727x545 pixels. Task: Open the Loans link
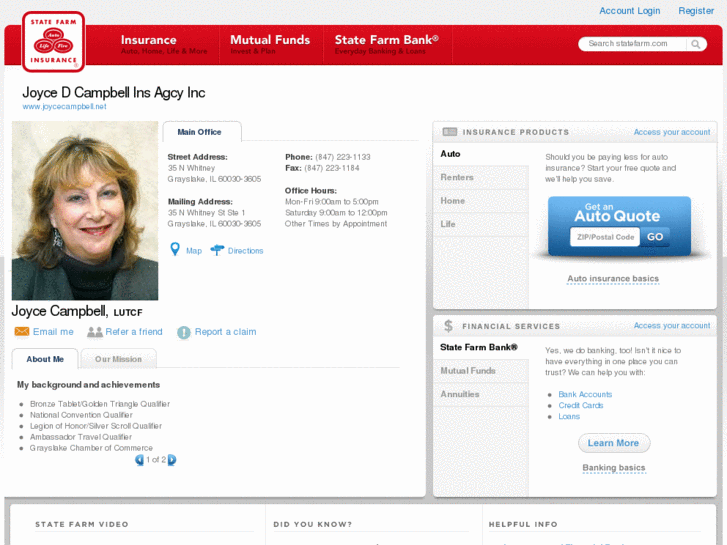tap(569, 417)
